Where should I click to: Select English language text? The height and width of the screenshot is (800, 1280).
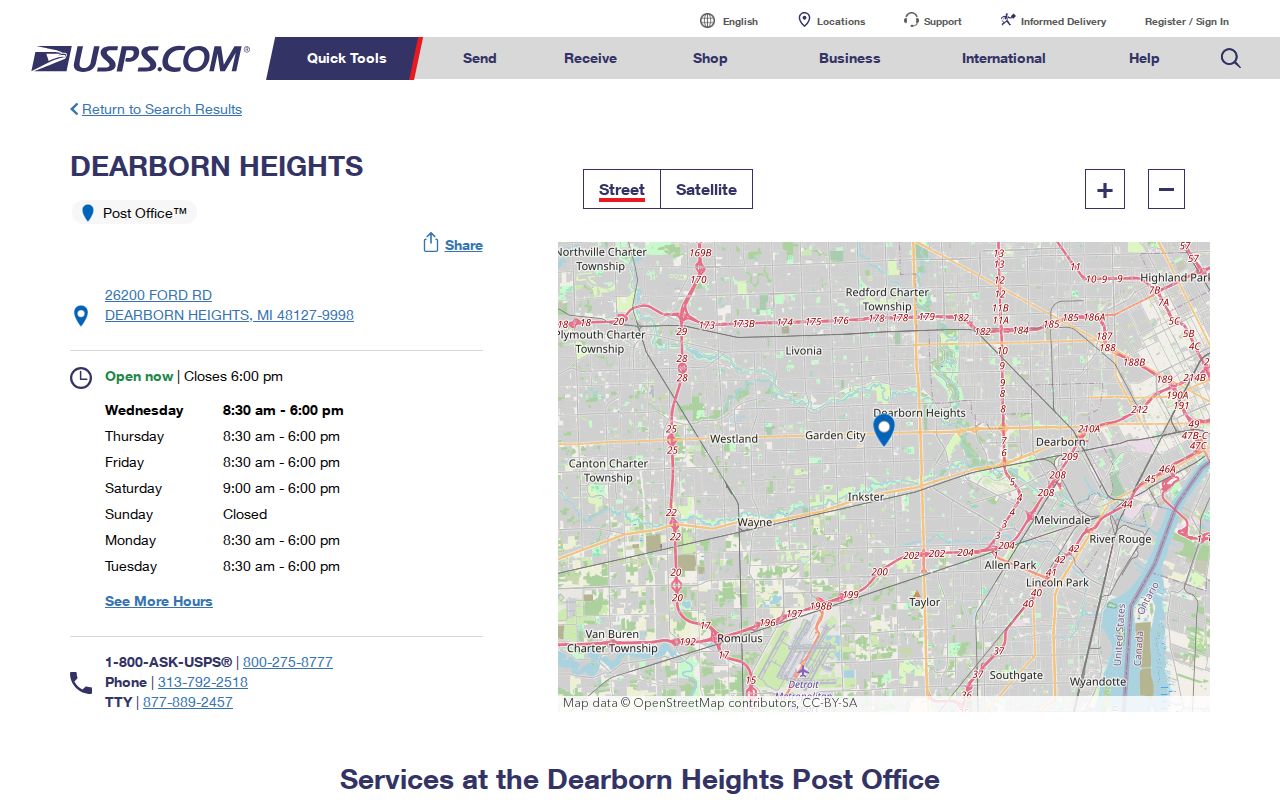pyautogui.click(x=740, y=21)
